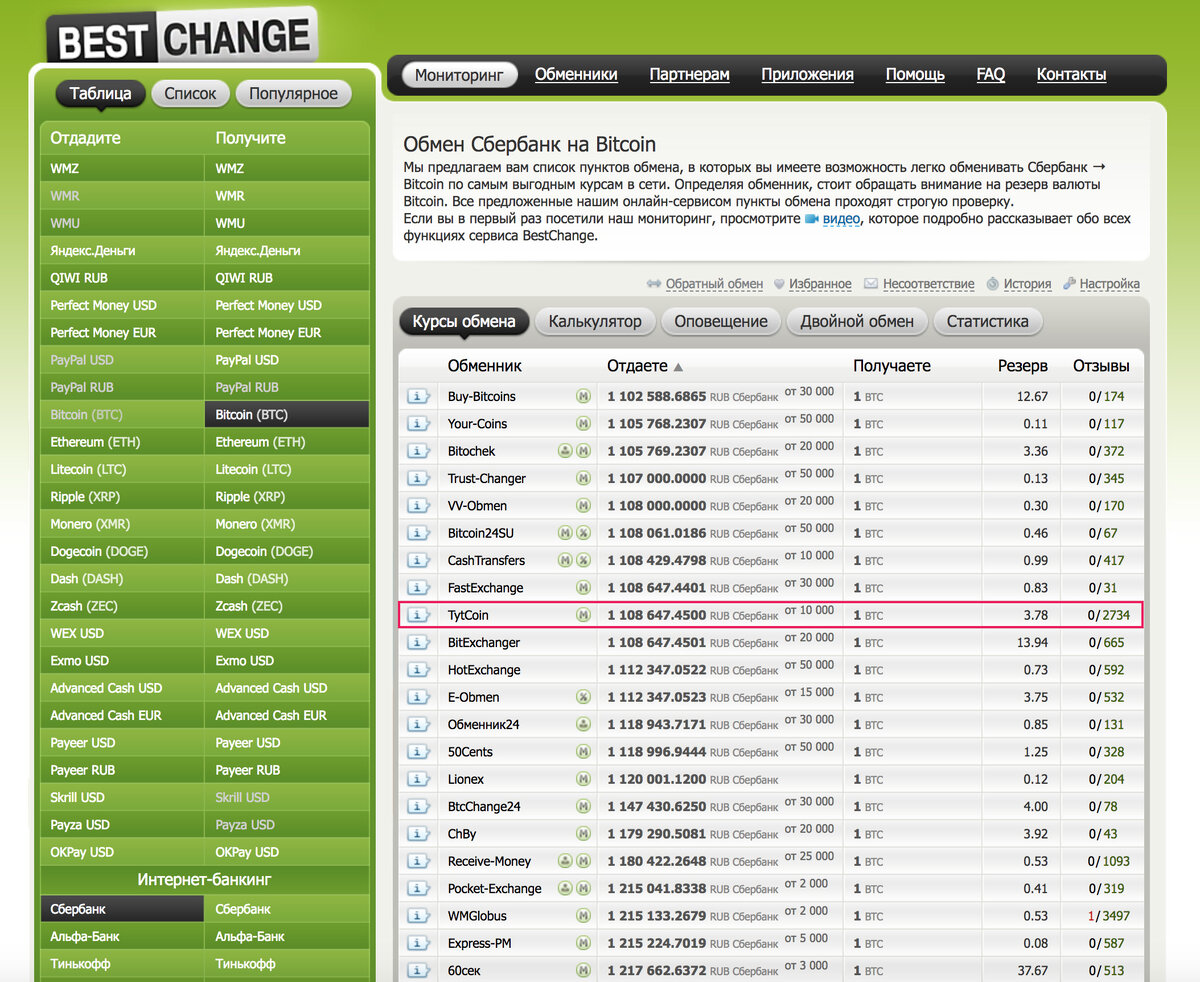Open the Оповещение tab
This screenshot has height=982, width=1200.
721,322
